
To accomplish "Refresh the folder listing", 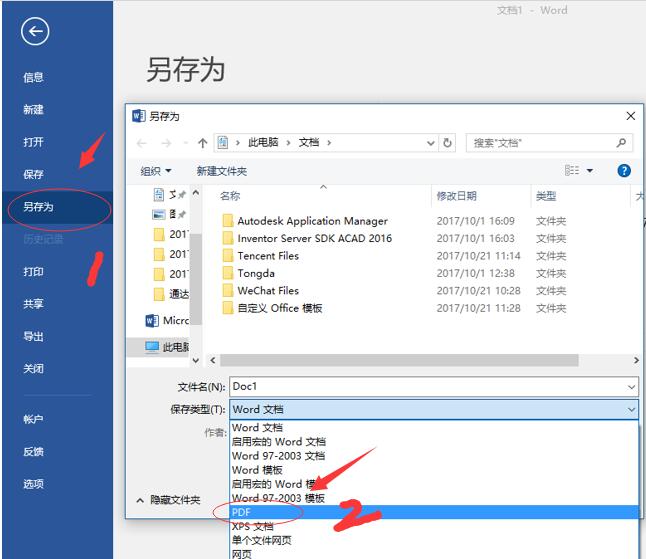I will click(x=447, y=143).
